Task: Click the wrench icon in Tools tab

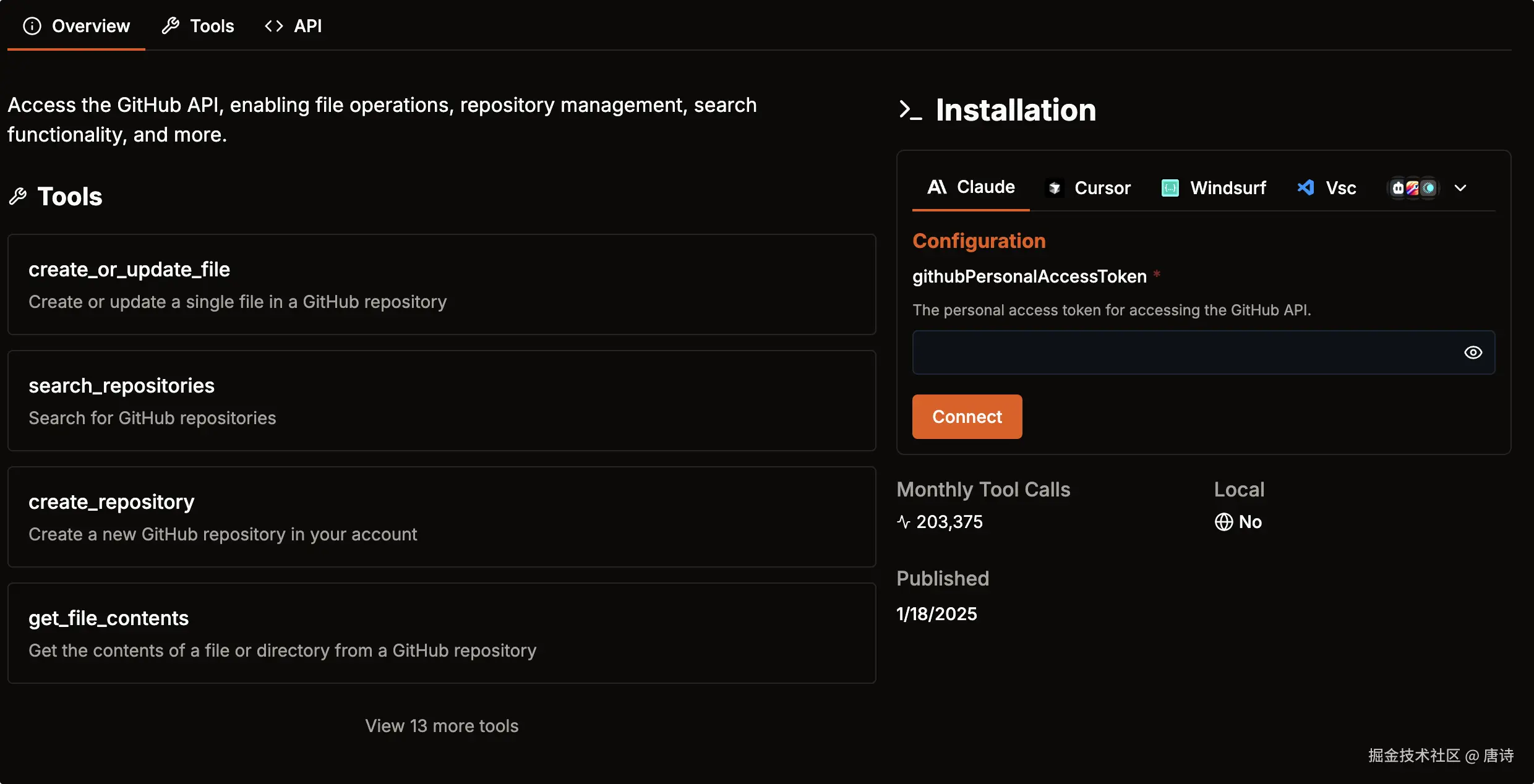Action: point(171,26)
